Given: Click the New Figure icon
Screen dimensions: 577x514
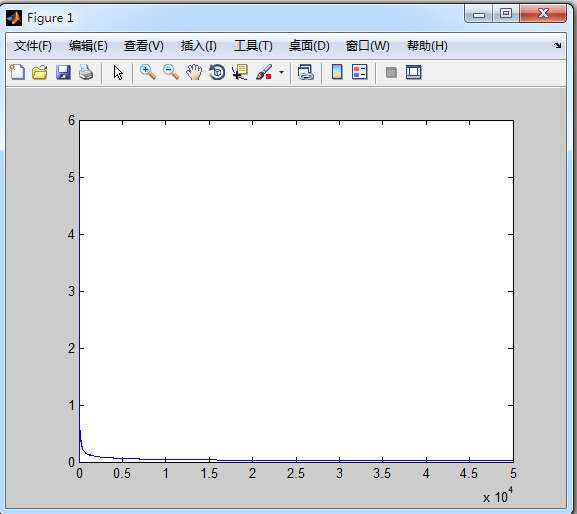Looking at the screenshot, I should 17,72.
